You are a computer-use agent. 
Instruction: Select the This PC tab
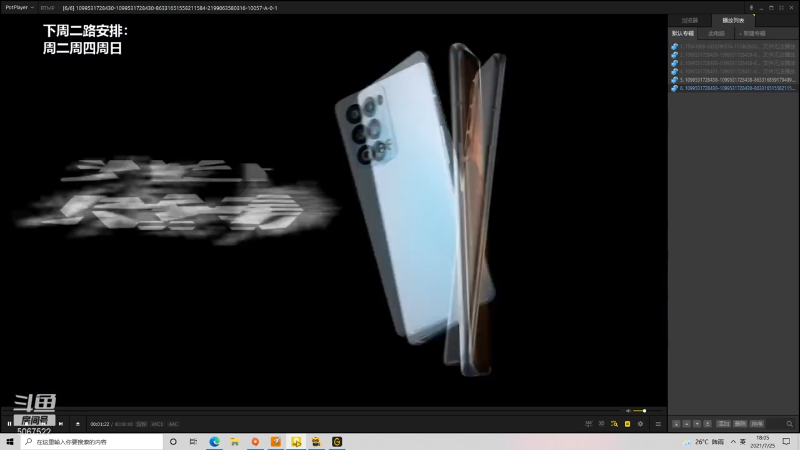tap(716, 34)
